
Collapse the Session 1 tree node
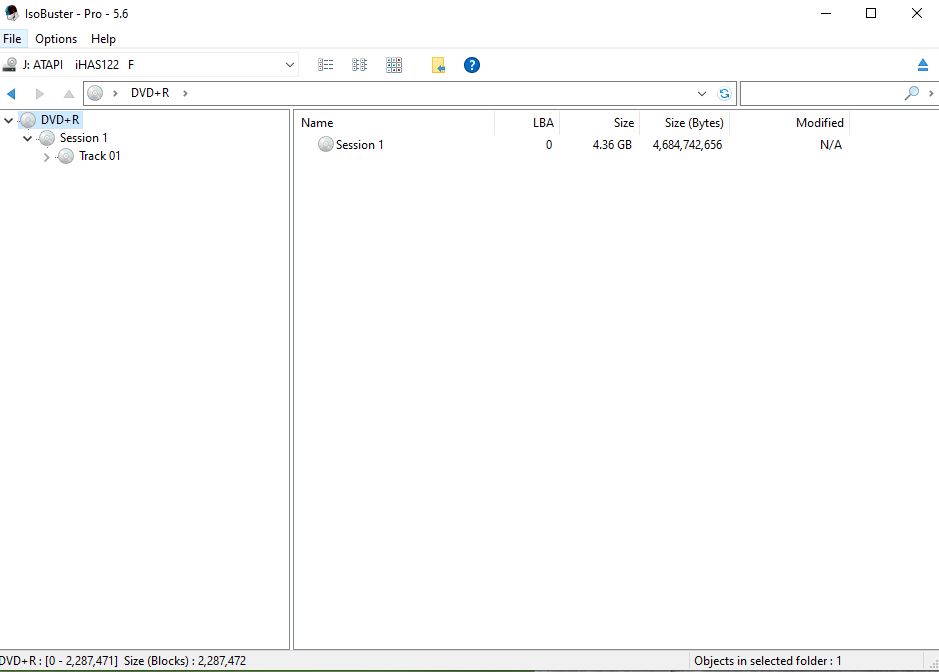pos(28,139)
